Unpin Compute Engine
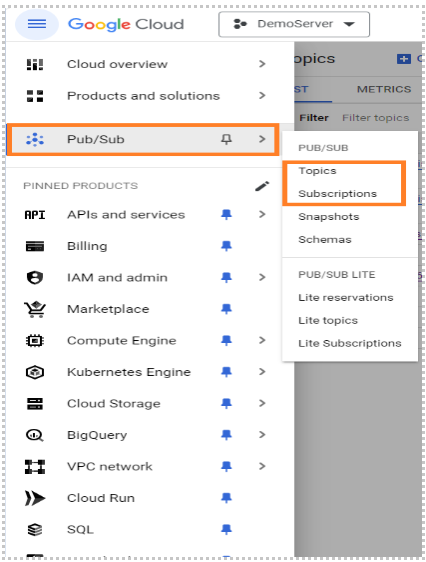 226,340
